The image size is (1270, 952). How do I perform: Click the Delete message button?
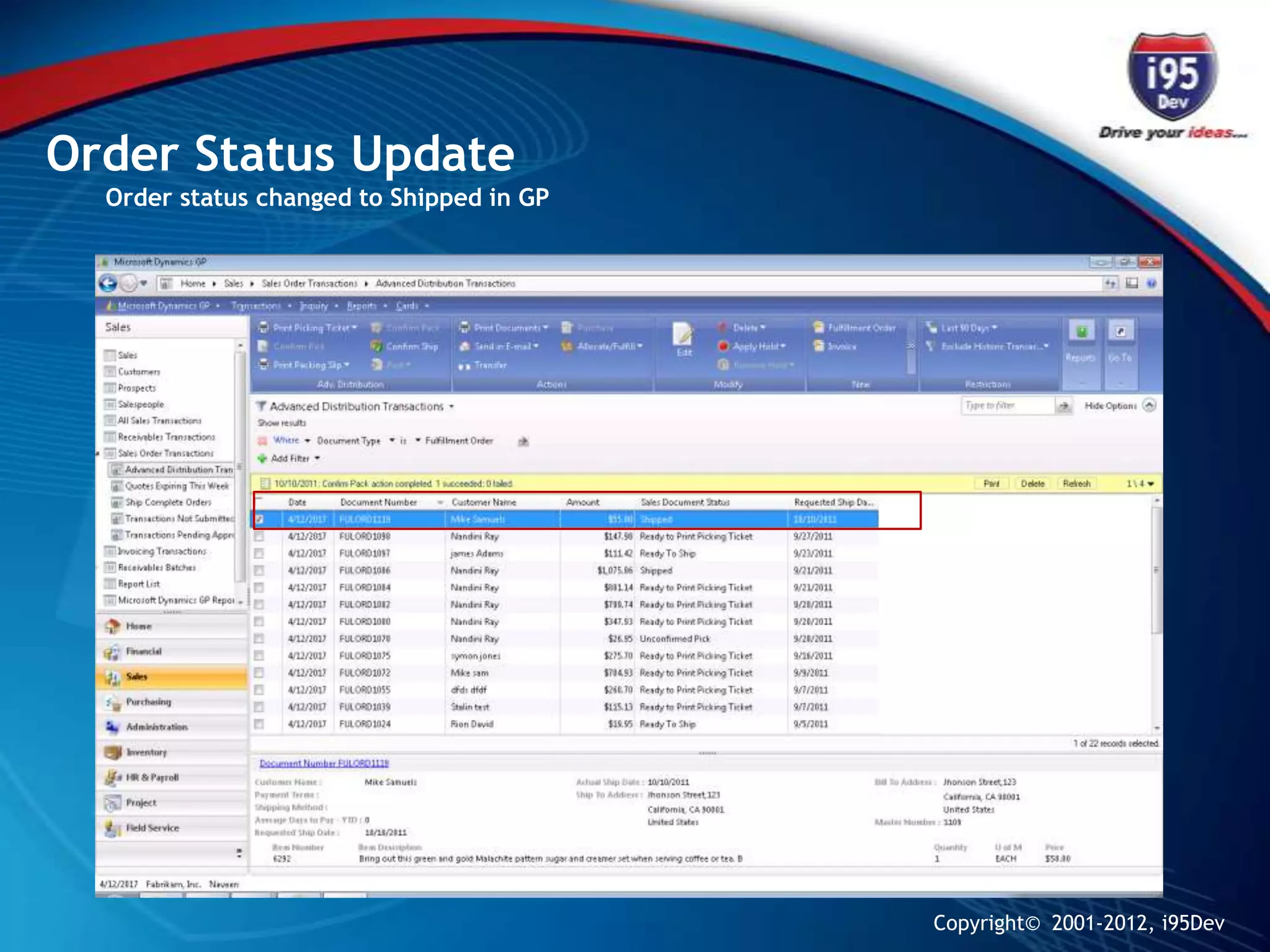tap(1032, 483)
